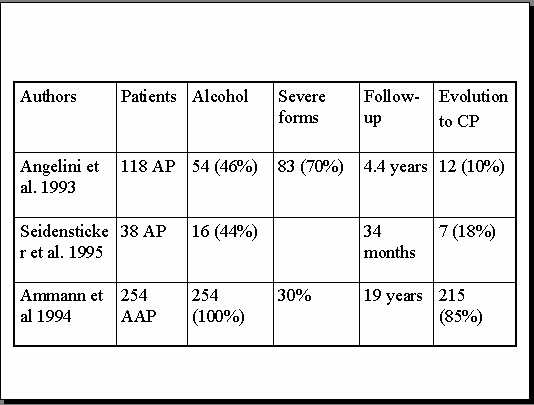This screenshot has width=534, height=405.
Task: Select the 215 (85%) cell
Action: point(475,314)
